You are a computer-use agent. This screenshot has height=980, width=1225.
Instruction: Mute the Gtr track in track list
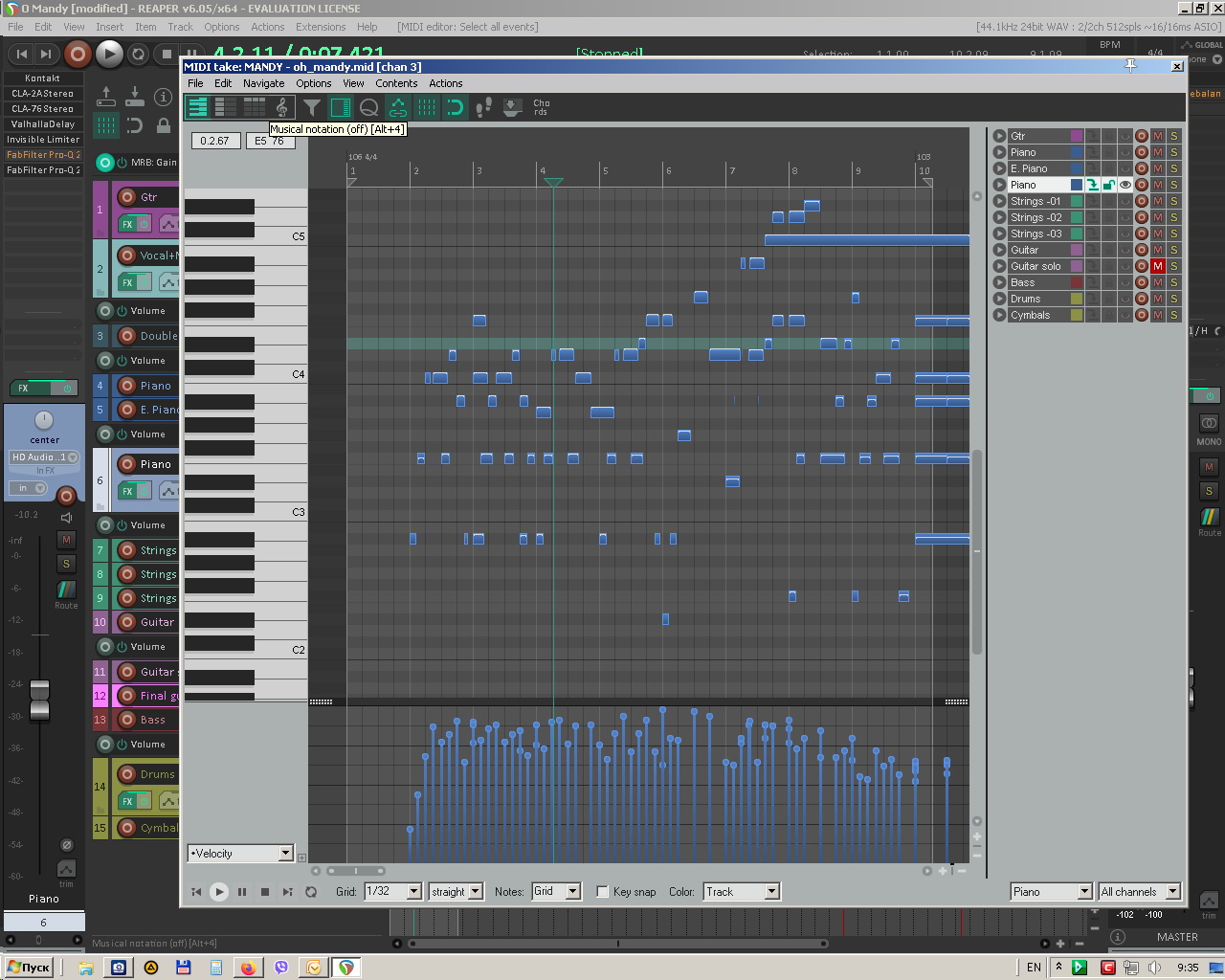(1157, 136)
